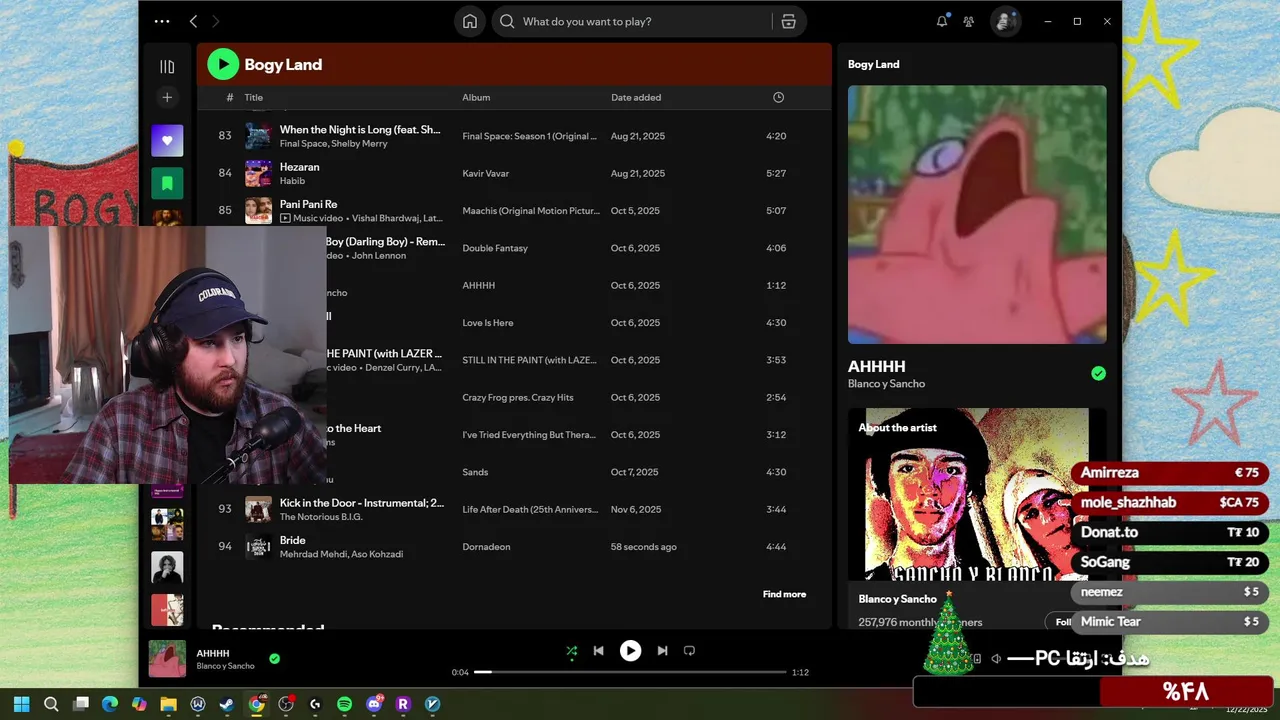Select the track Bride
Viewport: 1280px width, 720px height.
click(x=513, y=546)
